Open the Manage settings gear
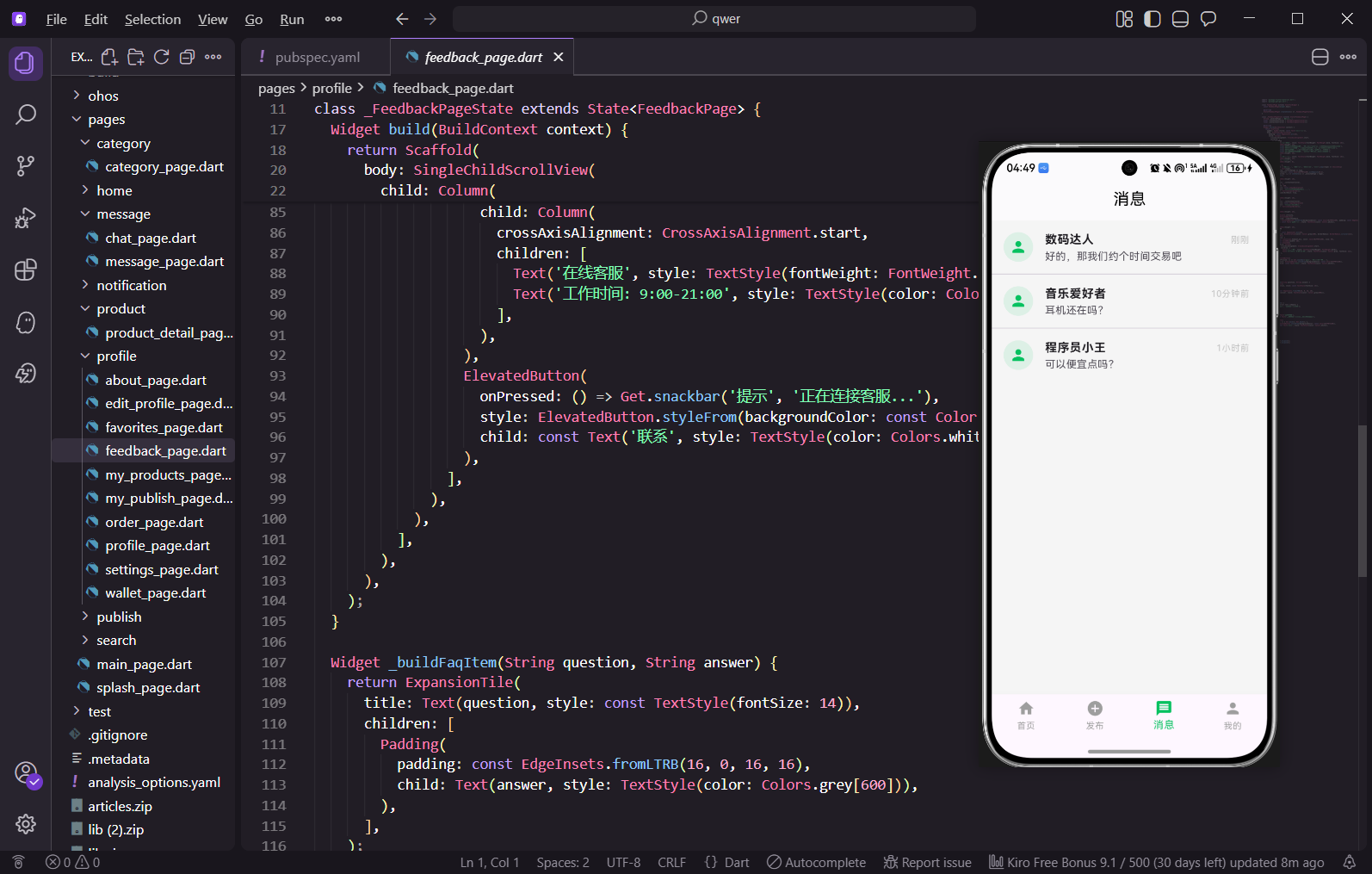The width and height of the screenshot is (1372, 874). [26, 824]
